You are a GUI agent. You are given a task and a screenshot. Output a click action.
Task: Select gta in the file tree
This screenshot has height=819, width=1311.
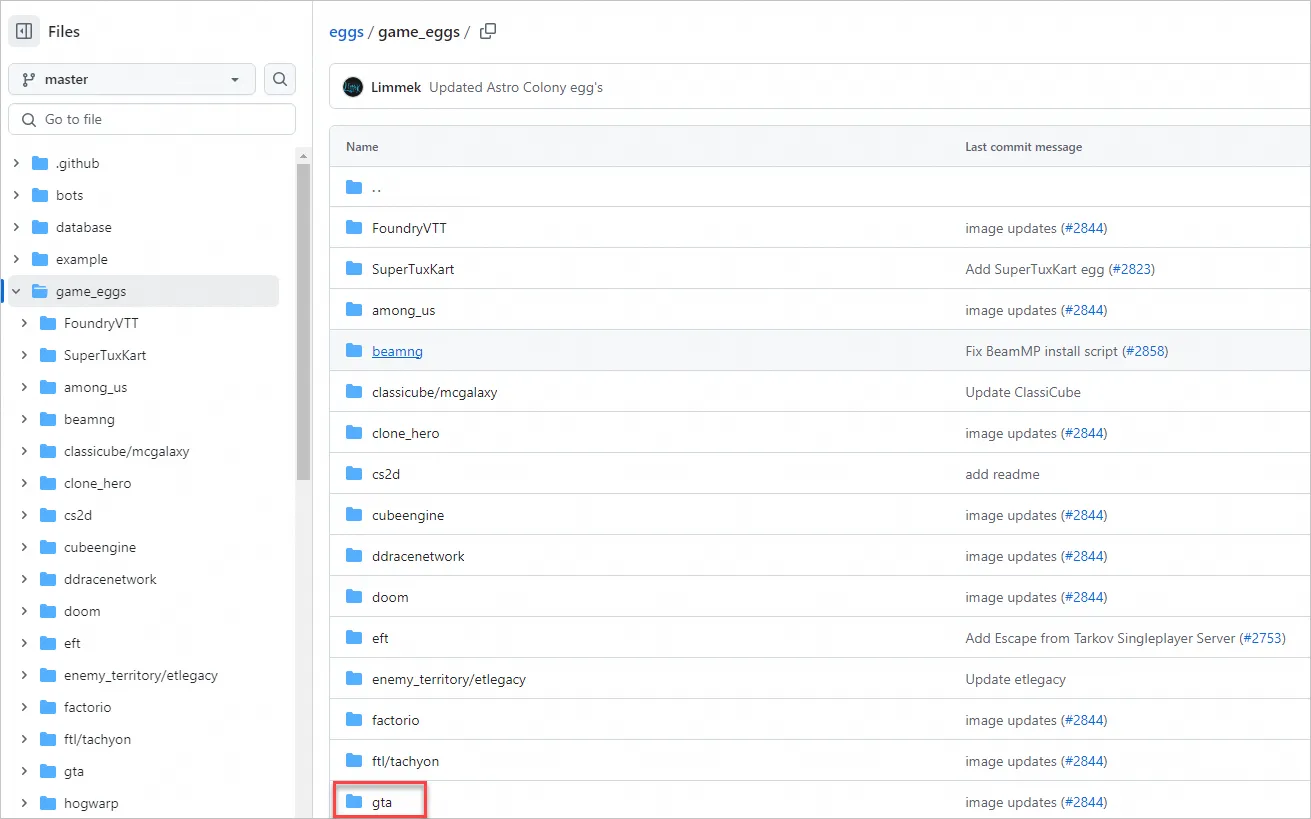(x=74, y=771)
